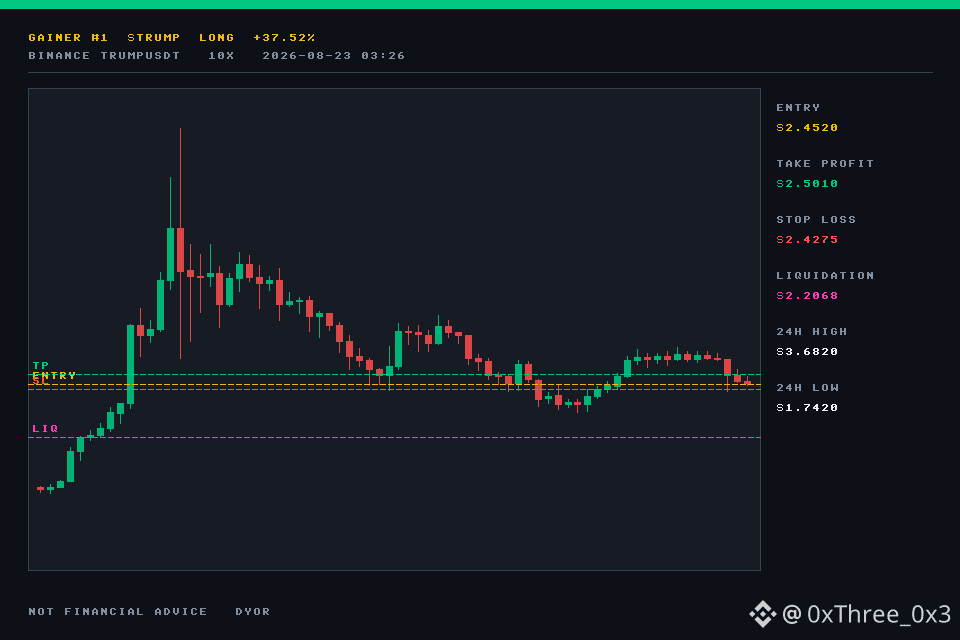Click the tallest red candle's upper wick

coord(180,178)
